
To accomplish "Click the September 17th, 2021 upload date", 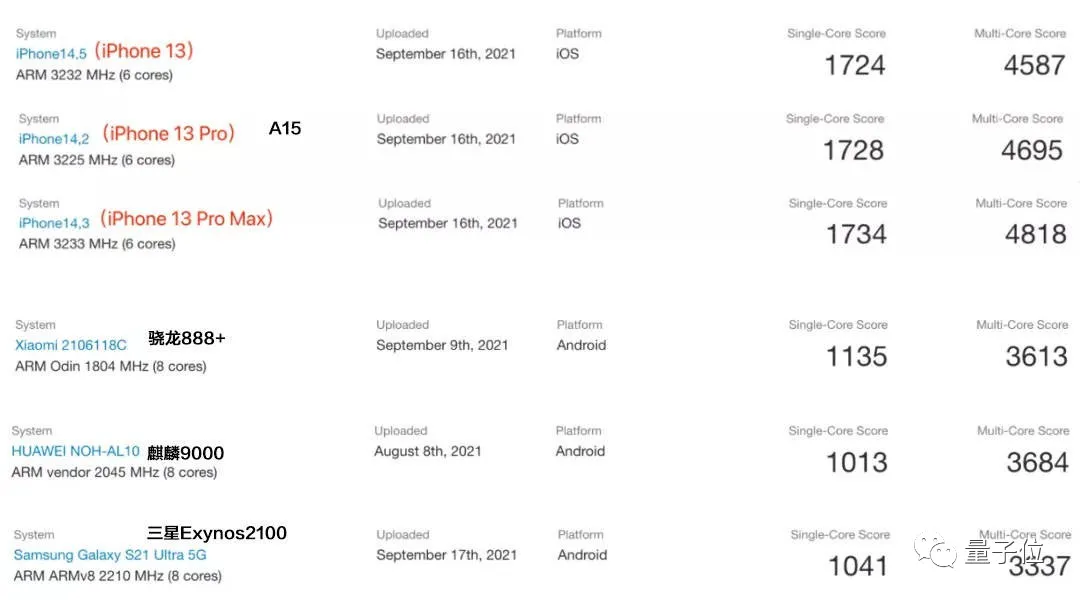I will [x=446, y=555].
